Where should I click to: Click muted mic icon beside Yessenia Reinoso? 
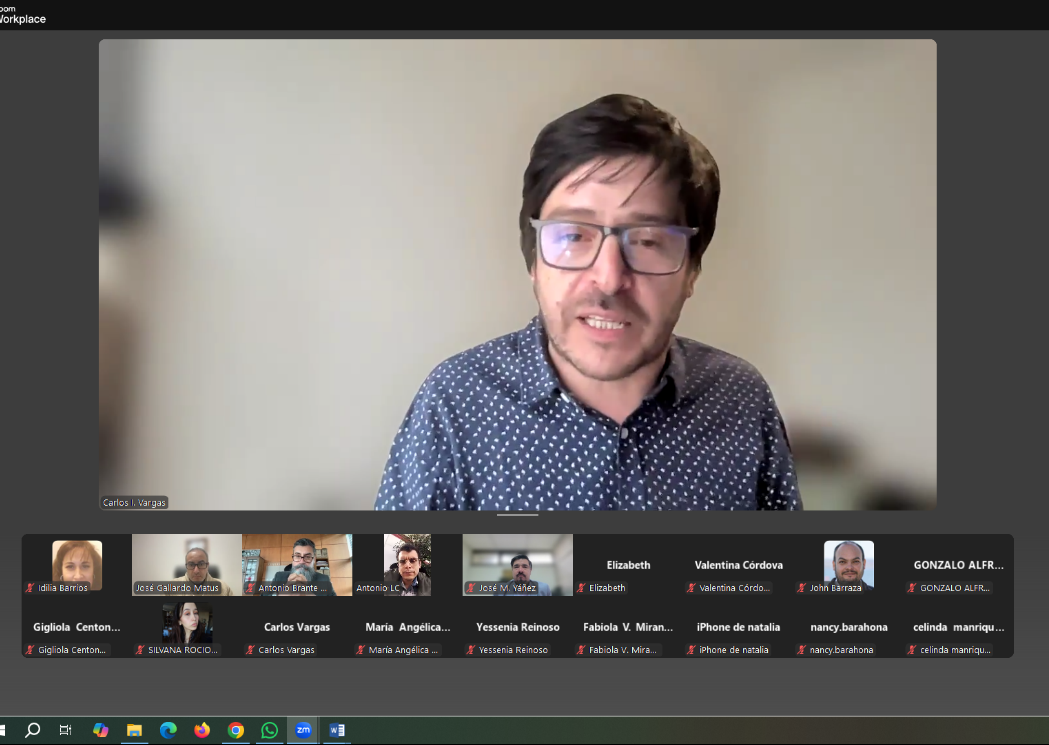click(471, 649)
